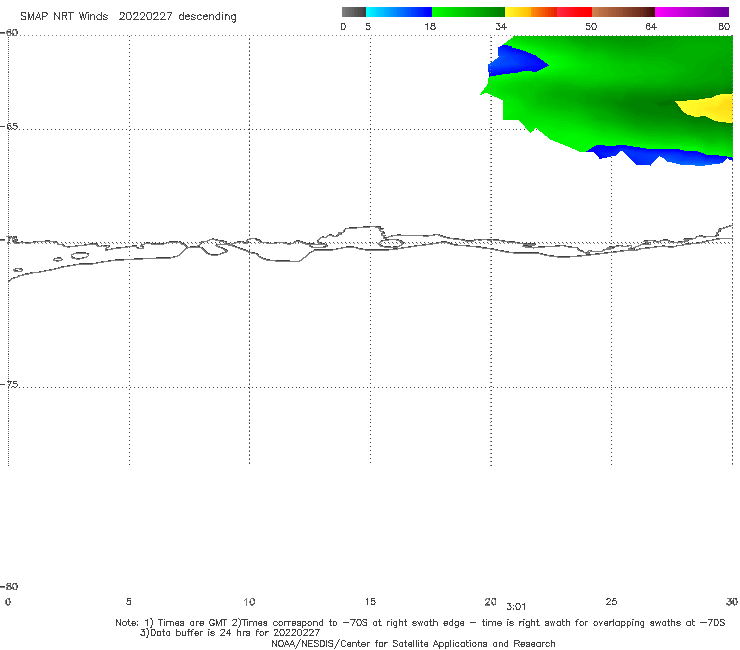Click the color bar label 18
This screenshot has height=650, width=740.
pos(430,26)
